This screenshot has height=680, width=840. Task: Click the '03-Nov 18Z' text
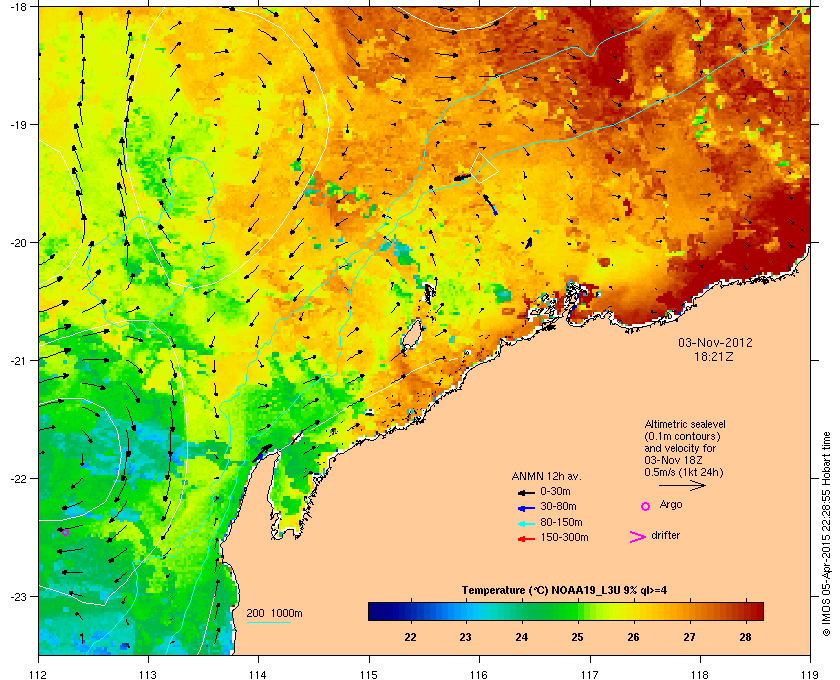(673, 460)
